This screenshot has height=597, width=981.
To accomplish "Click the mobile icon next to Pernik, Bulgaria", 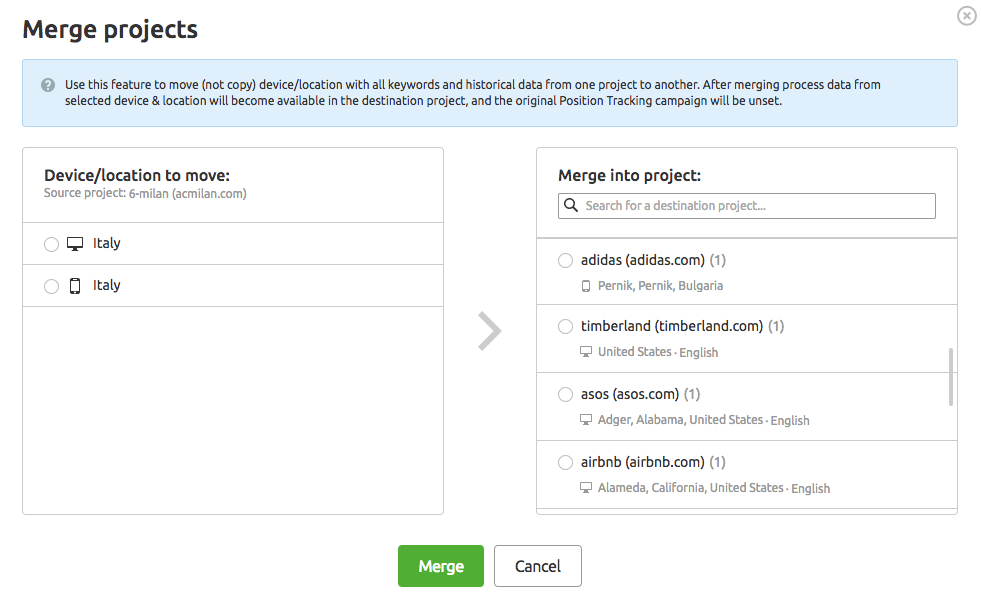I will point(586,286).
